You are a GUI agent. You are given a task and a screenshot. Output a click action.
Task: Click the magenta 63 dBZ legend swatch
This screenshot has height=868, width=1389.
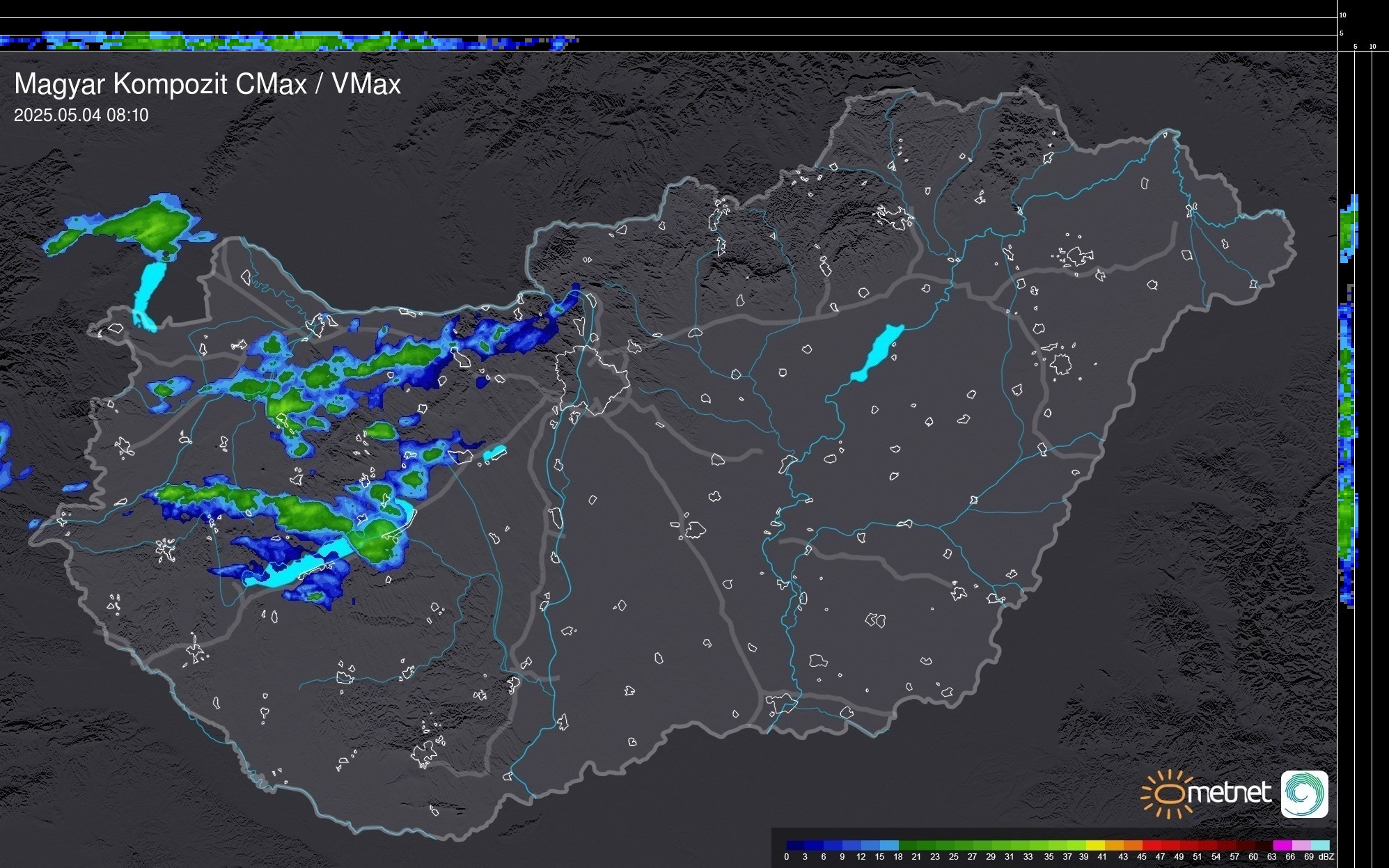1282,845
